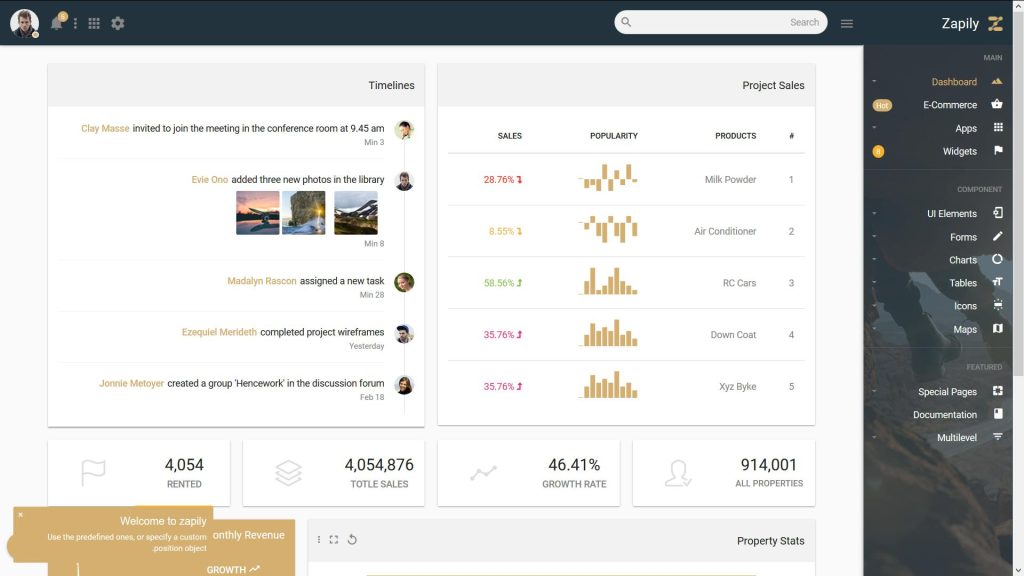Click the Milk Powder popularity bar chart
The image size is (1024, 576).
[x=609, y=179]
